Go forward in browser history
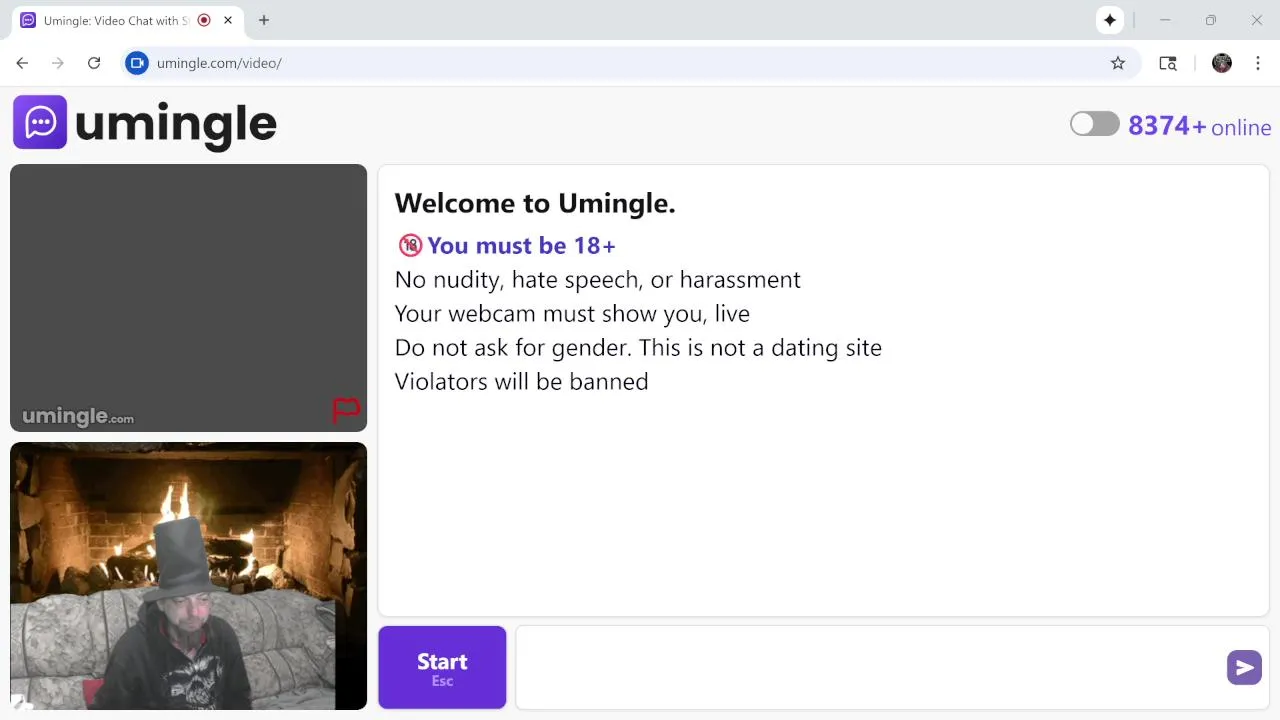This screenshot has width=1280, height=720. point(58,63)
